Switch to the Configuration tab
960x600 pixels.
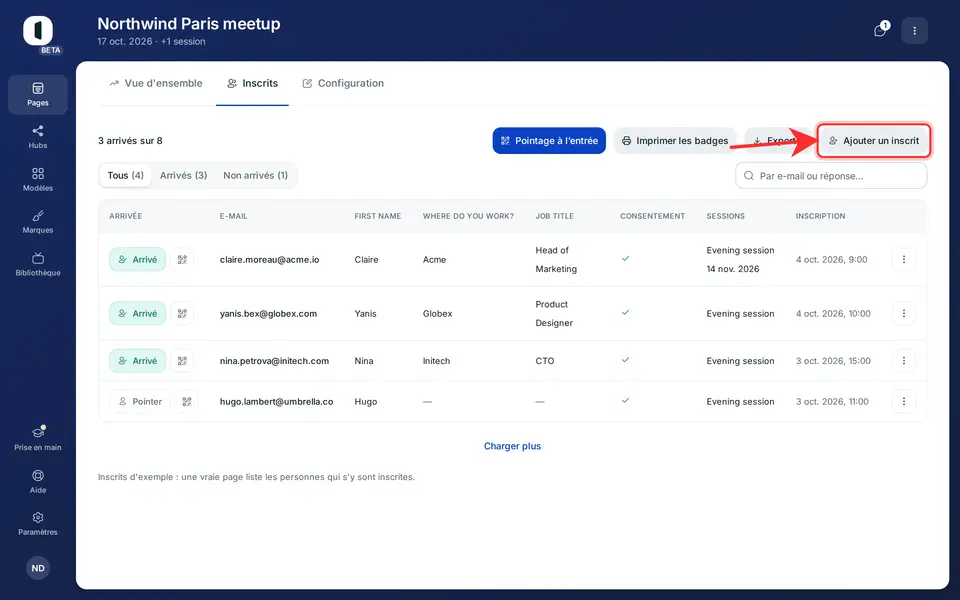click(343, 83)
